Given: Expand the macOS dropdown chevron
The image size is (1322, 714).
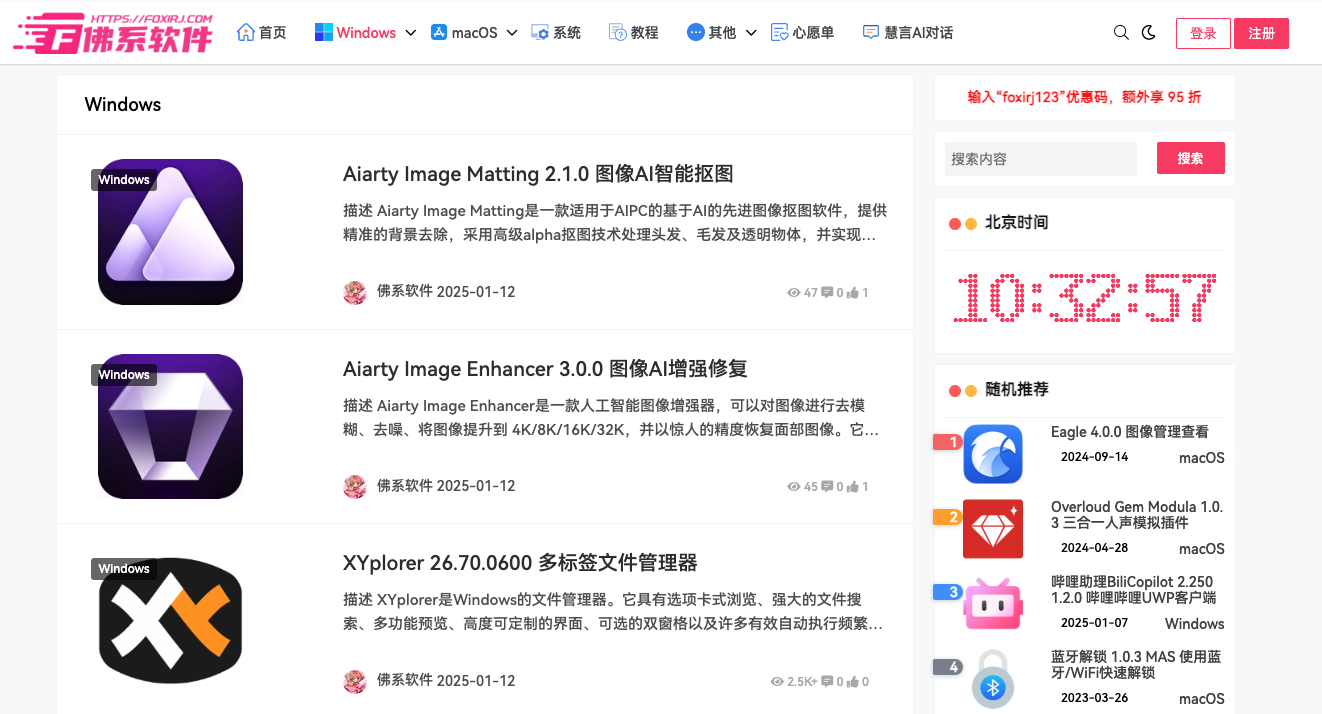Looking at the screenshot, I should 512,33.
